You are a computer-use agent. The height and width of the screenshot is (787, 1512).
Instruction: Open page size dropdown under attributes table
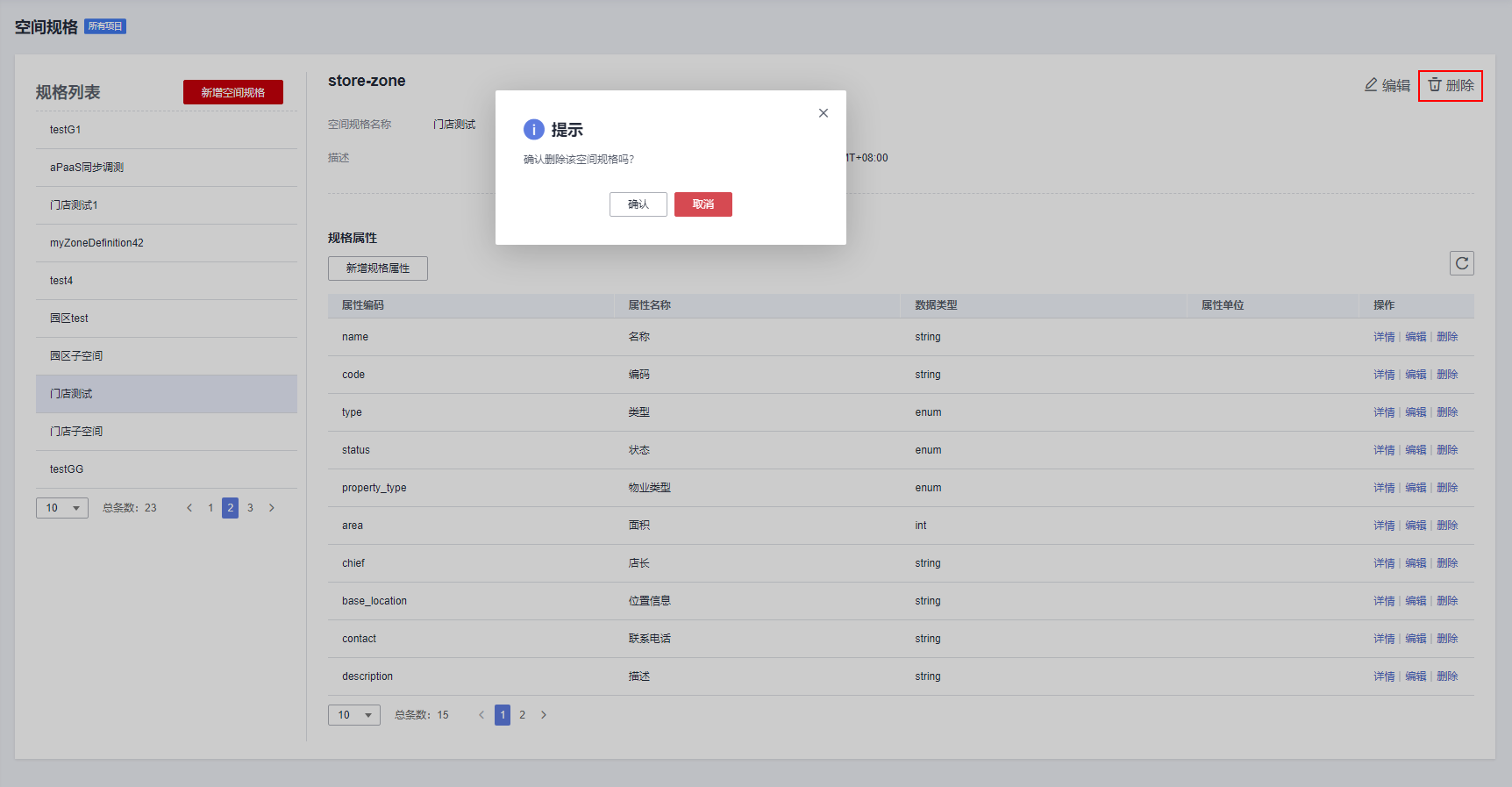pyautogui.click(x=354, y=715)
